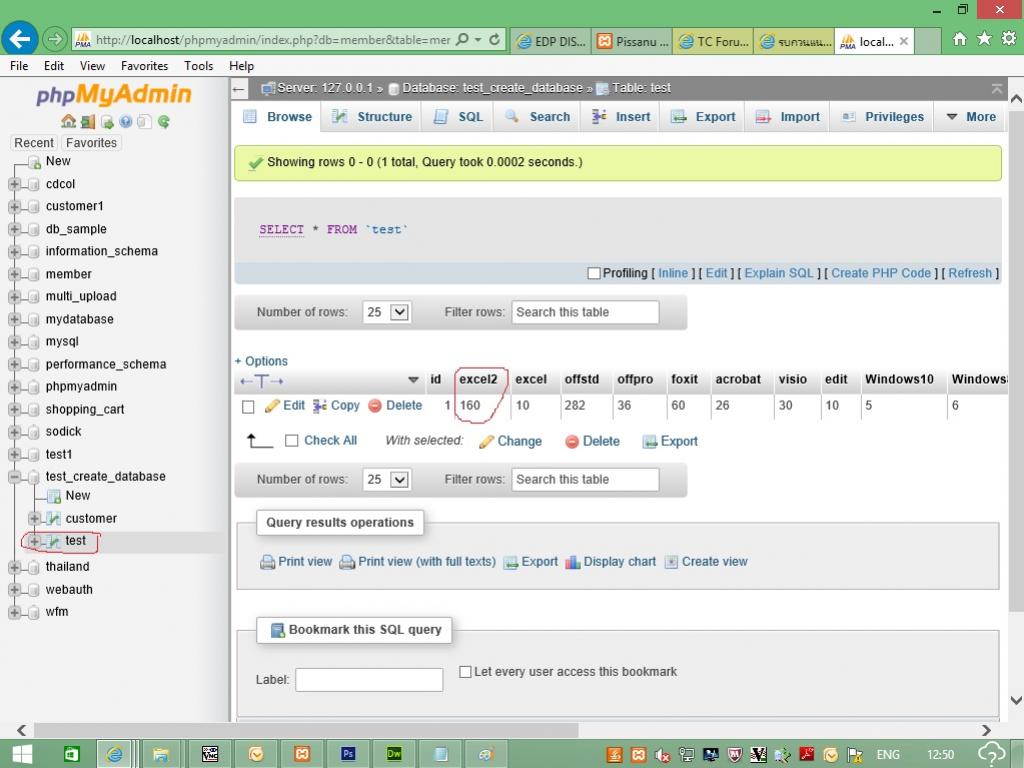Click the With selected Export icon

649,442
